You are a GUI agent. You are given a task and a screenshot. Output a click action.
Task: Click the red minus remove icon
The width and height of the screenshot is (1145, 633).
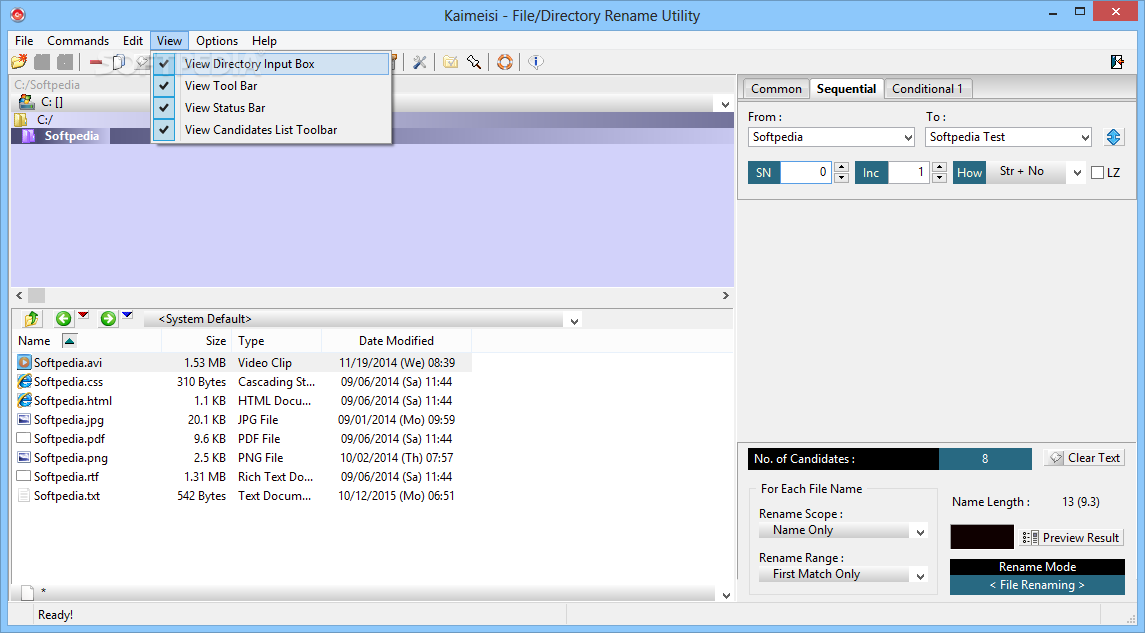[x=96, y=62]
